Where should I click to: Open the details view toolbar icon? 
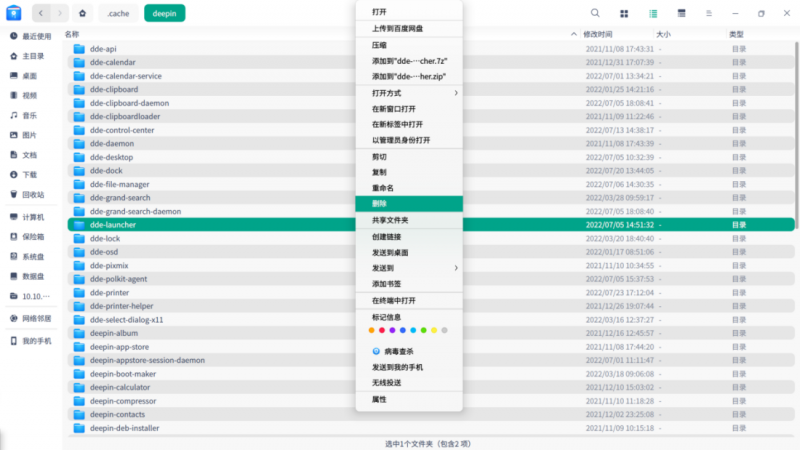pos(681,14)
